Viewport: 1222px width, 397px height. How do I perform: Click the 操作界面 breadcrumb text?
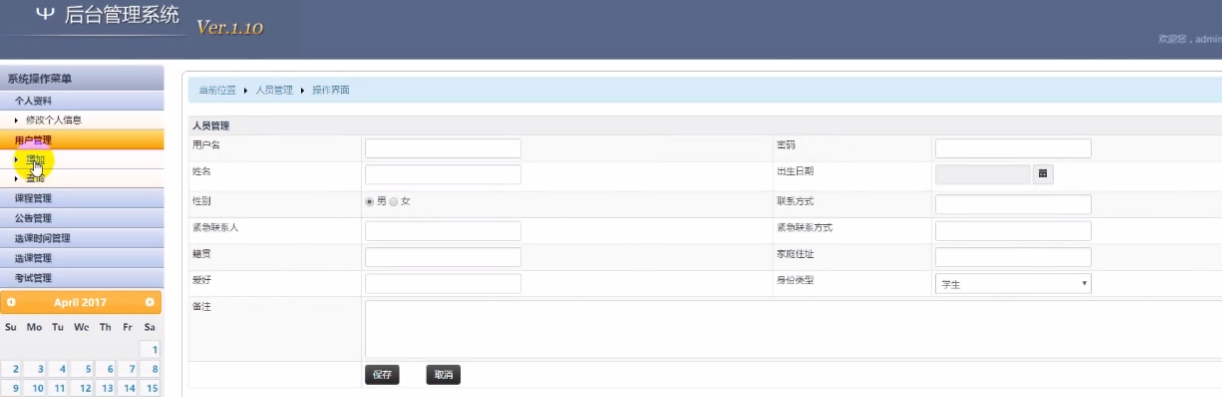pos(331,90)
